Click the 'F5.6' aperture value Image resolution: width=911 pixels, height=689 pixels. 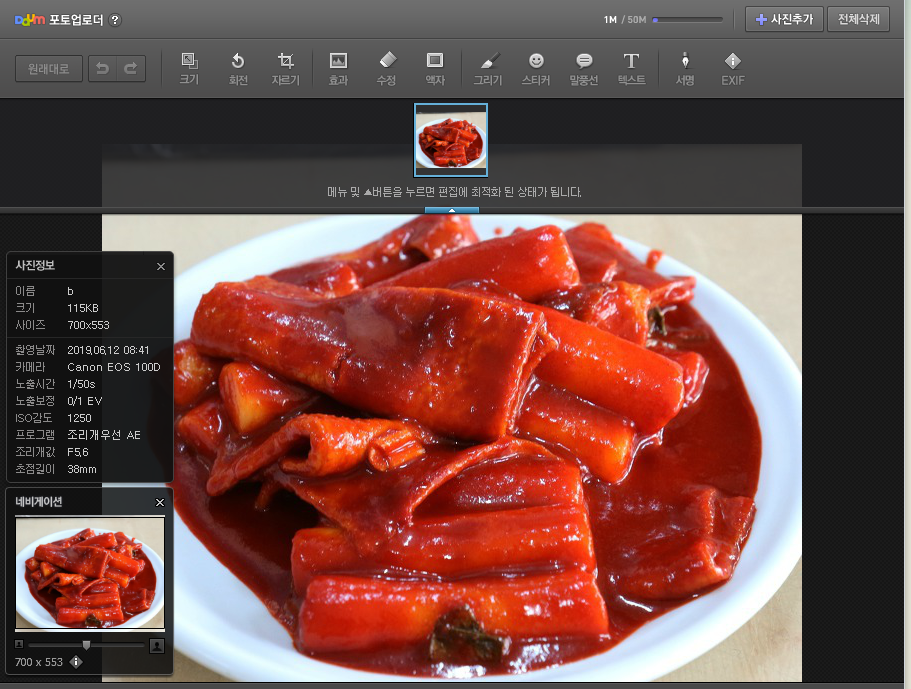78,452
